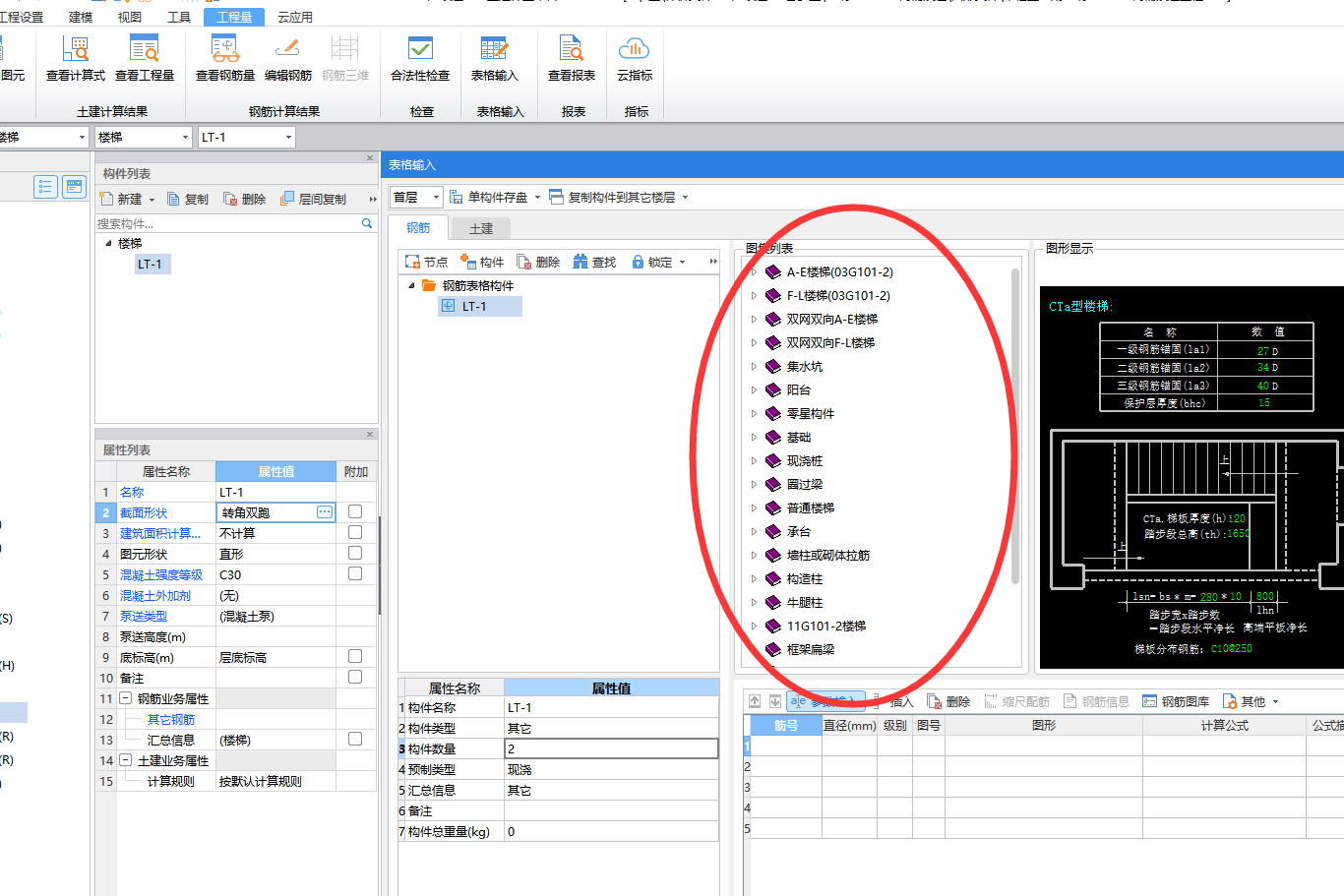Open 查看钢筋量 (view rebar quantity) tool
The height and width of the screenshot is (896, 1344).
tap(225, 58)
